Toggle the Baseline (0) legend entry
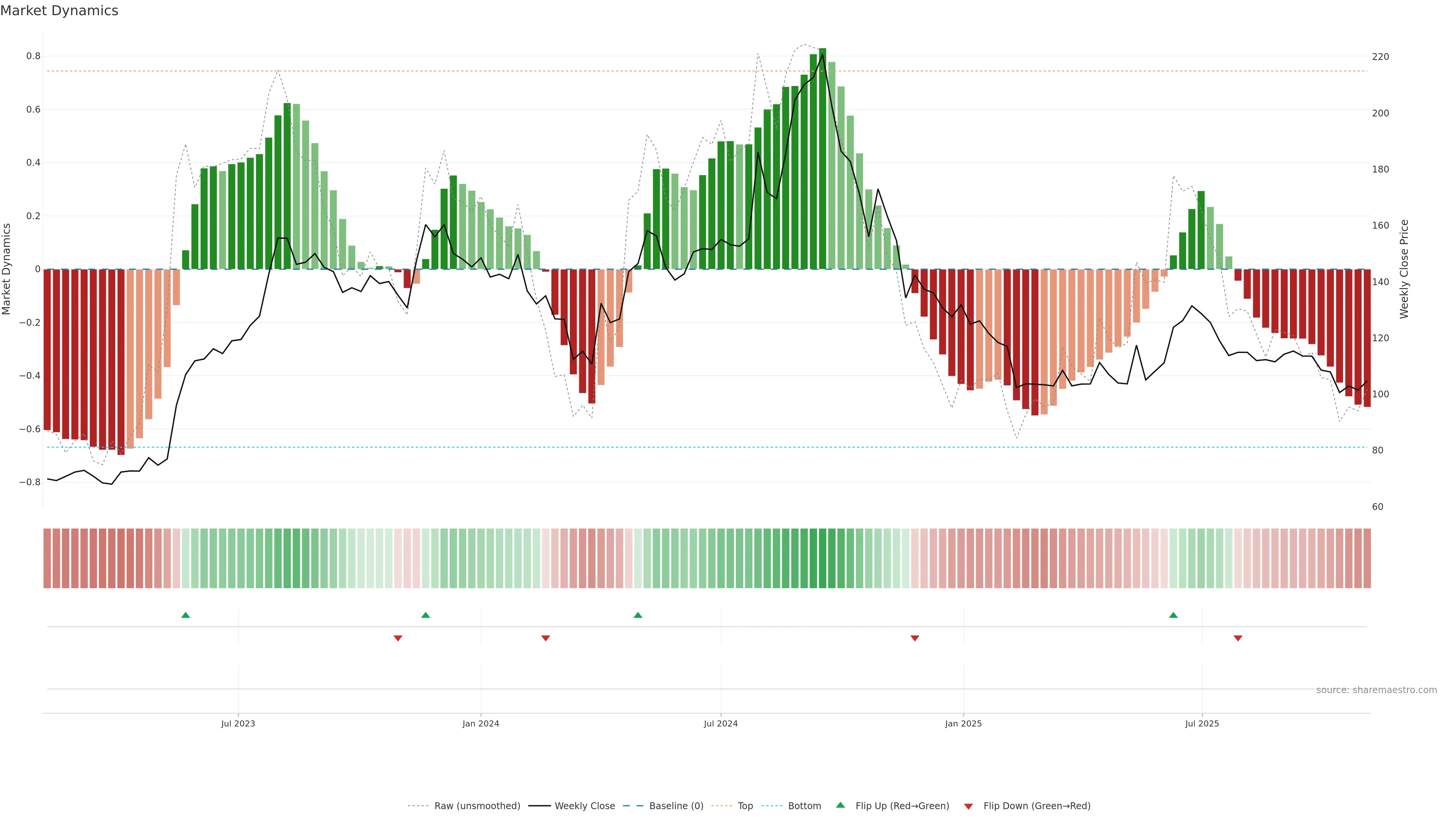This screenshot has width=1456, height=819. [676, 806]
